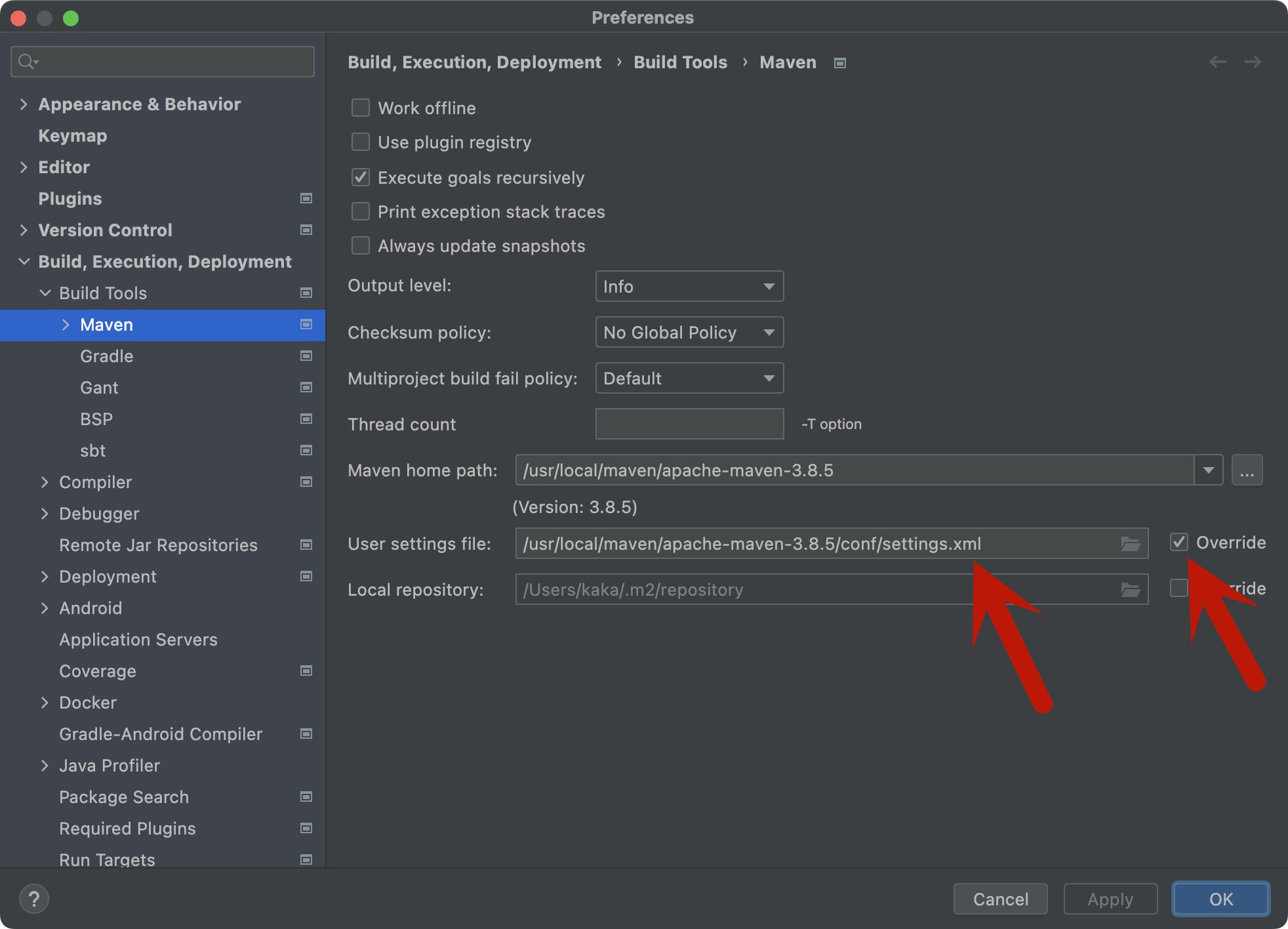Uncheck Execute goals recursively
Image resolution: width=1288 pixels, height=929 pixels.
361,177
